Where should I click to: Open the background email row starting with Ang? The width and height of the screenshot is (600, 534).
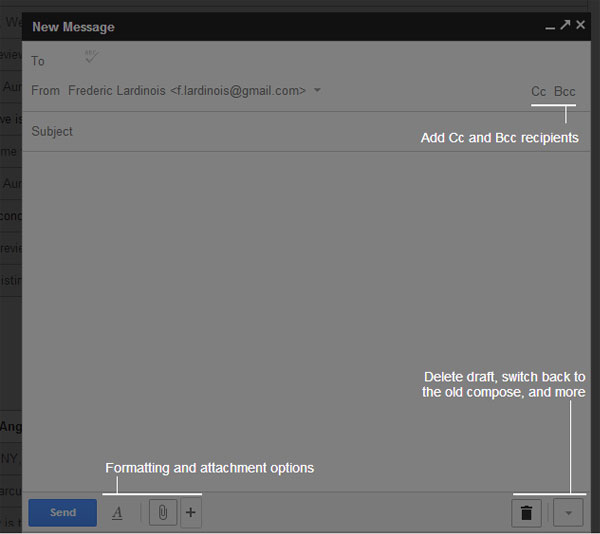pos(11,427)
